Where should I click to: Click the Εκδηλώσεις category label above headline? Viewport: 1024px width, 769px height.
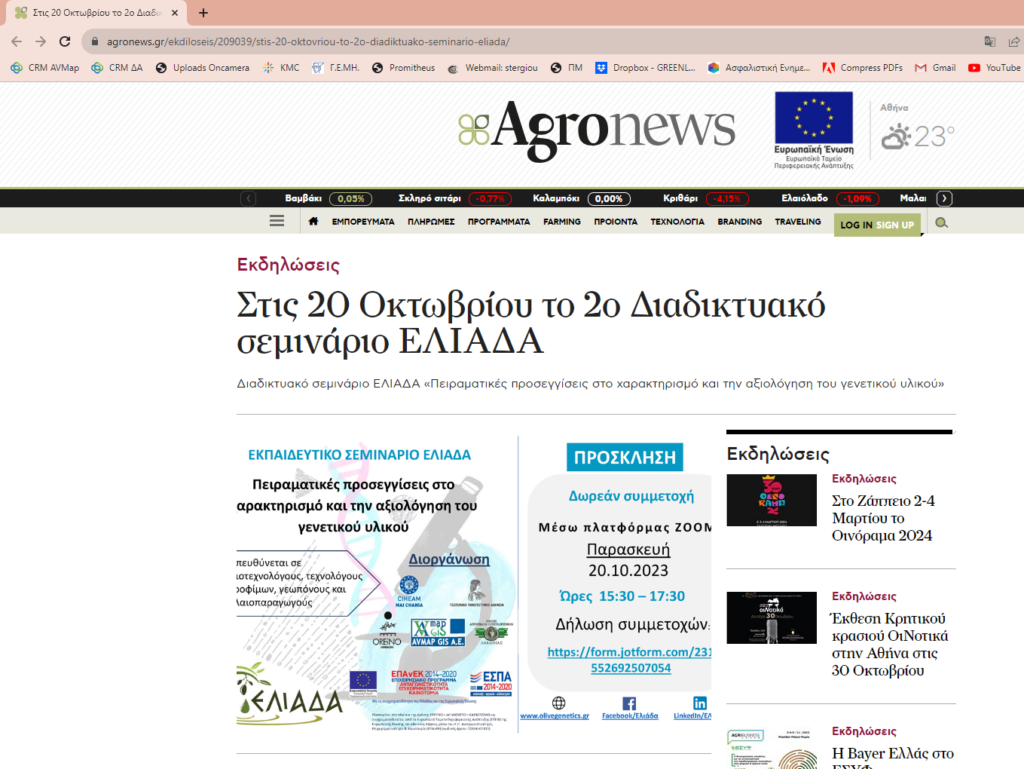coord(288,265)
